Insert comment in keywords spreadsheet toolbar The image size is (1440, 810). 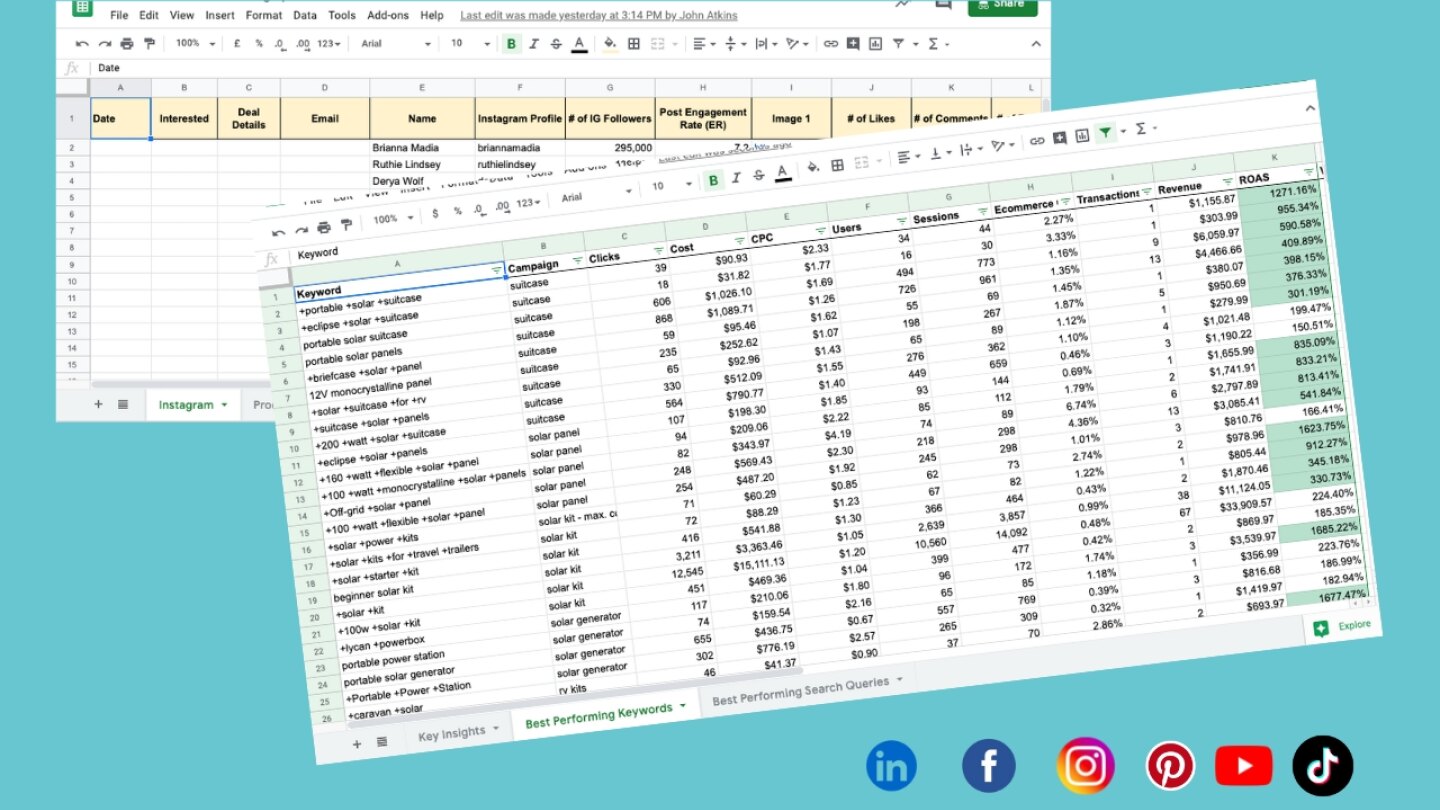point(1060,138)
